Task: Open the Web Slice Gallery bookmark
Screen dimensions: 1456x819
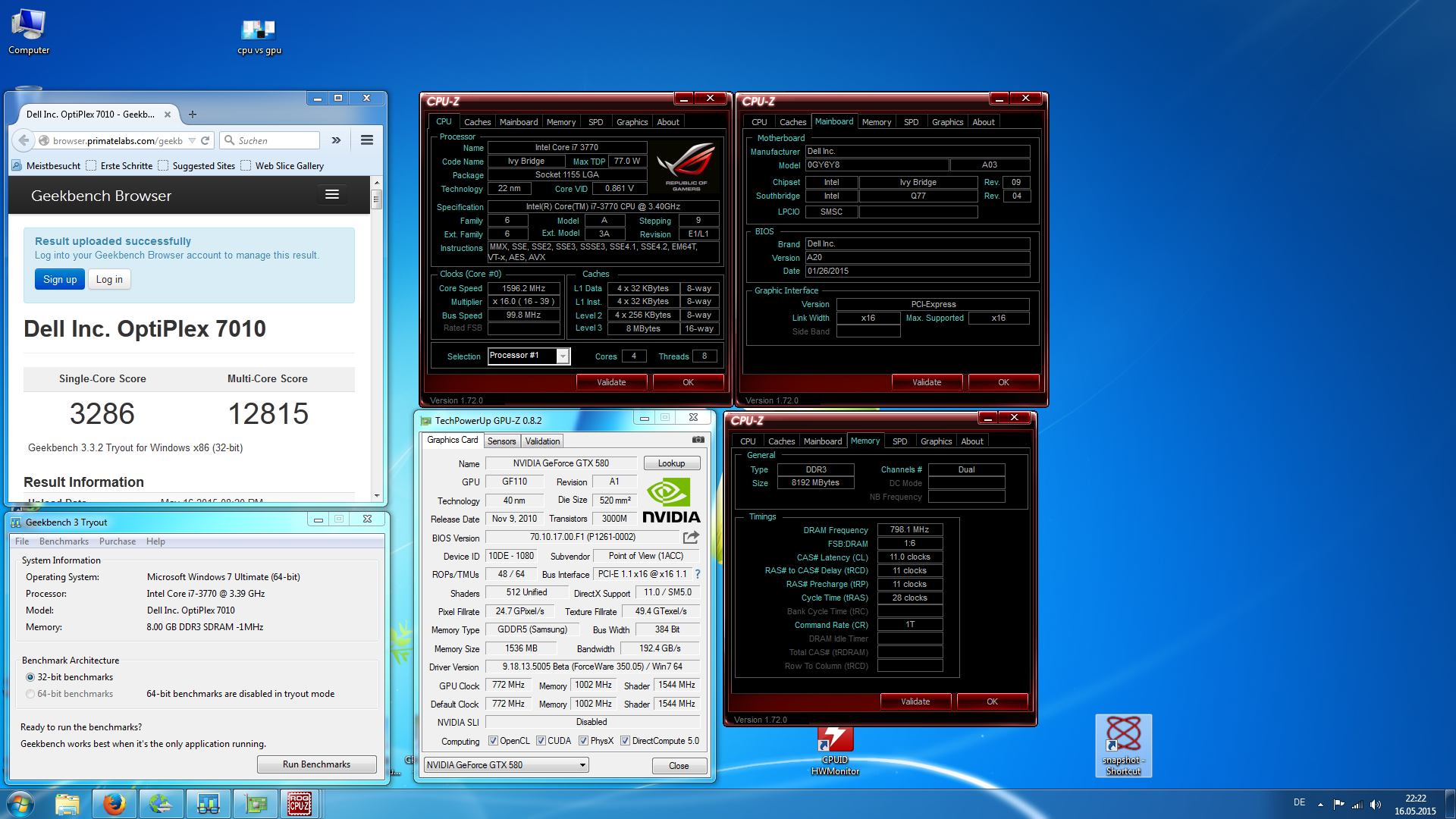Action: click(x=282, y=166)
